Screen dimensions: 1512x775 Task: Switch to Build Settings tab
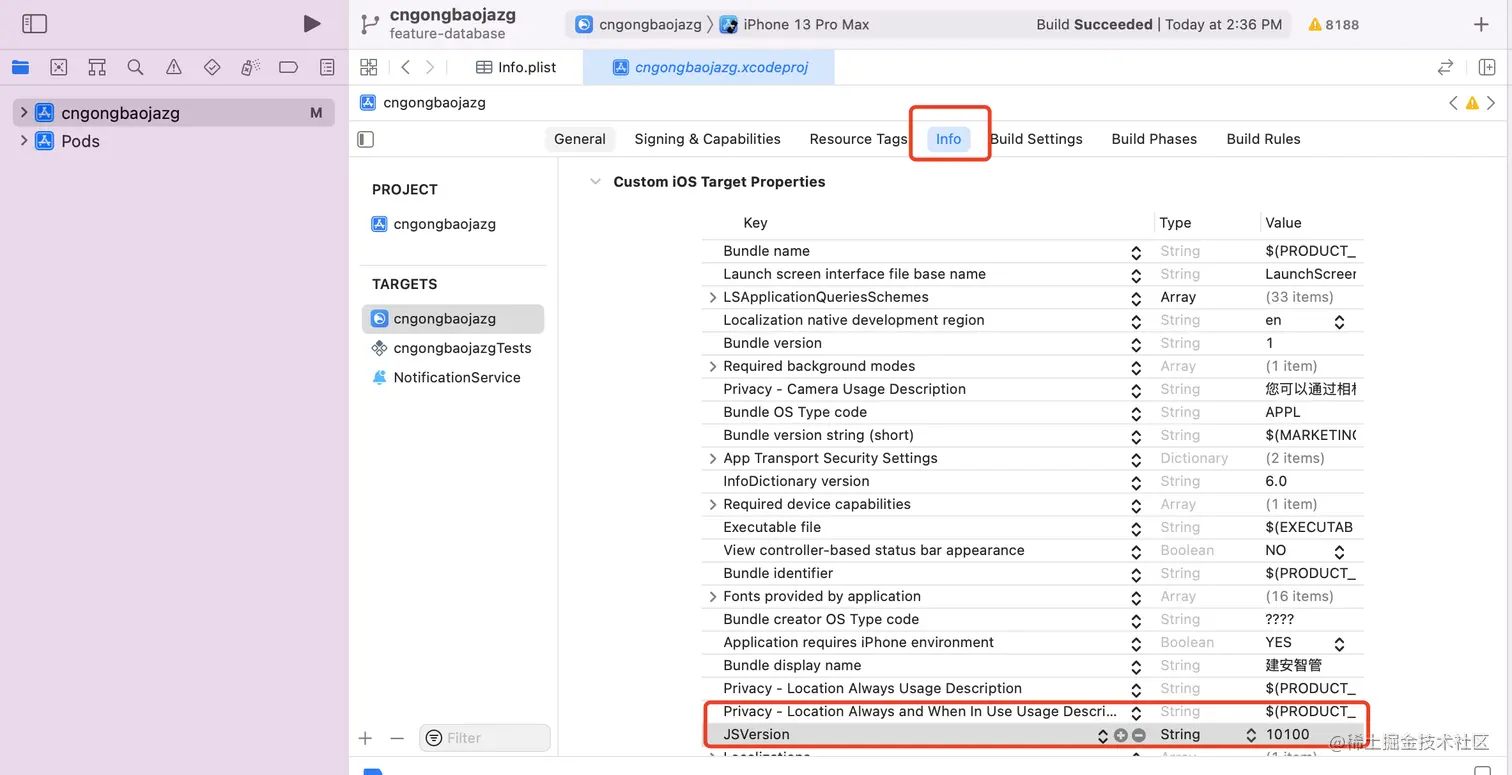[1036, 139]
